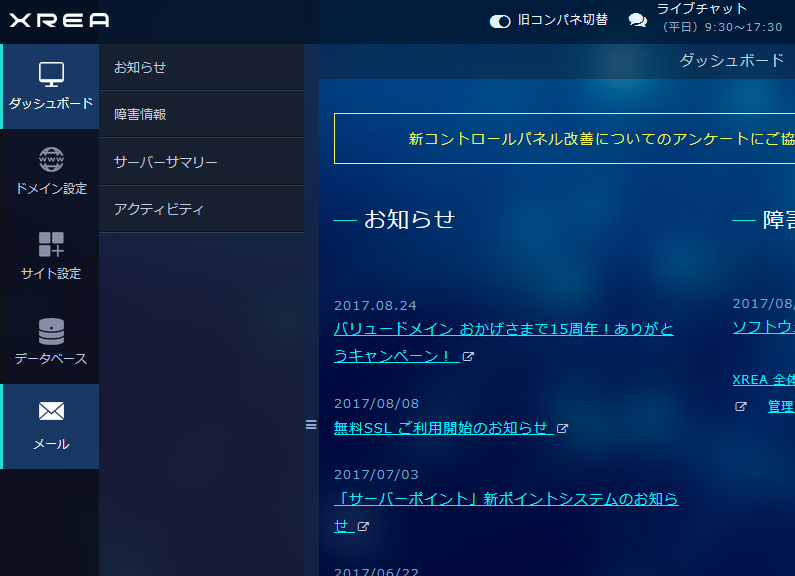Viewport: 795px width, 576px height.
Task: Click the date 2017/07/03
Action: pos(377,475)
